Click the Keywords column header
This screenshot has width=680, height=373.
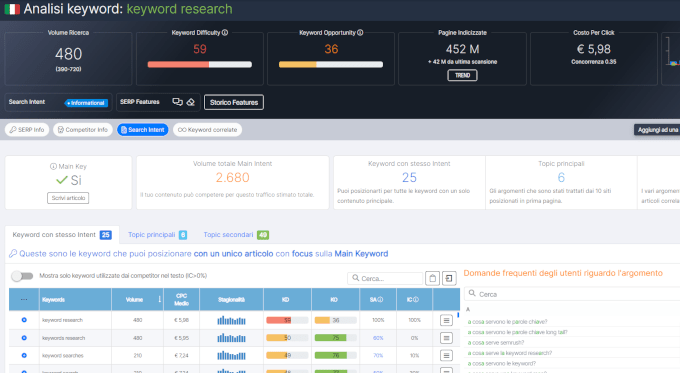point(75,300)
